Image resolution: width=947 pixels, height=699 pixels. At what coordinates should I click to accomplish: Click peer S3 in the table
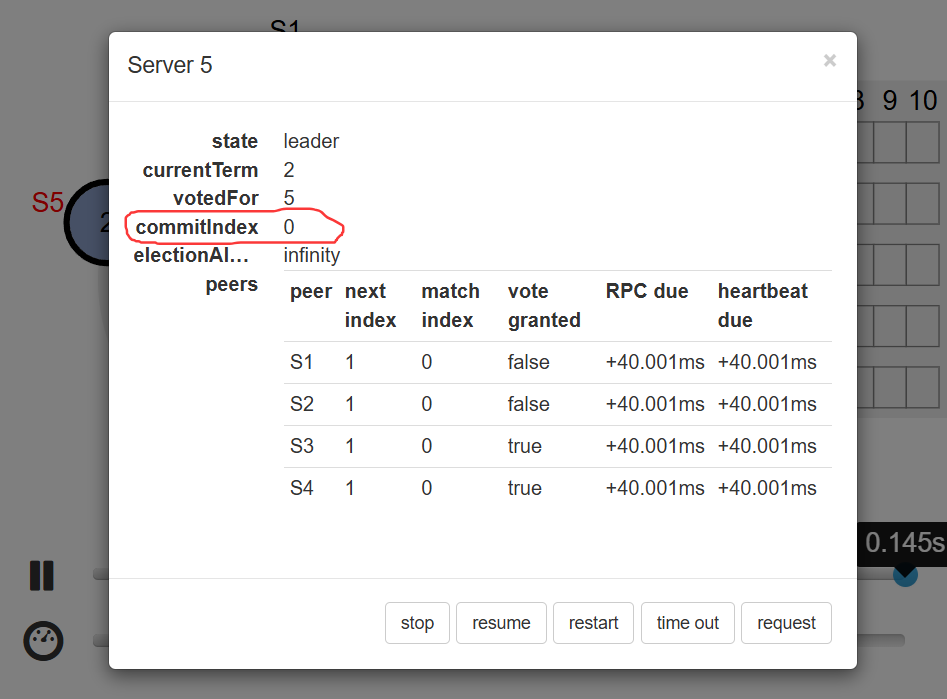(x=301, y=446)
